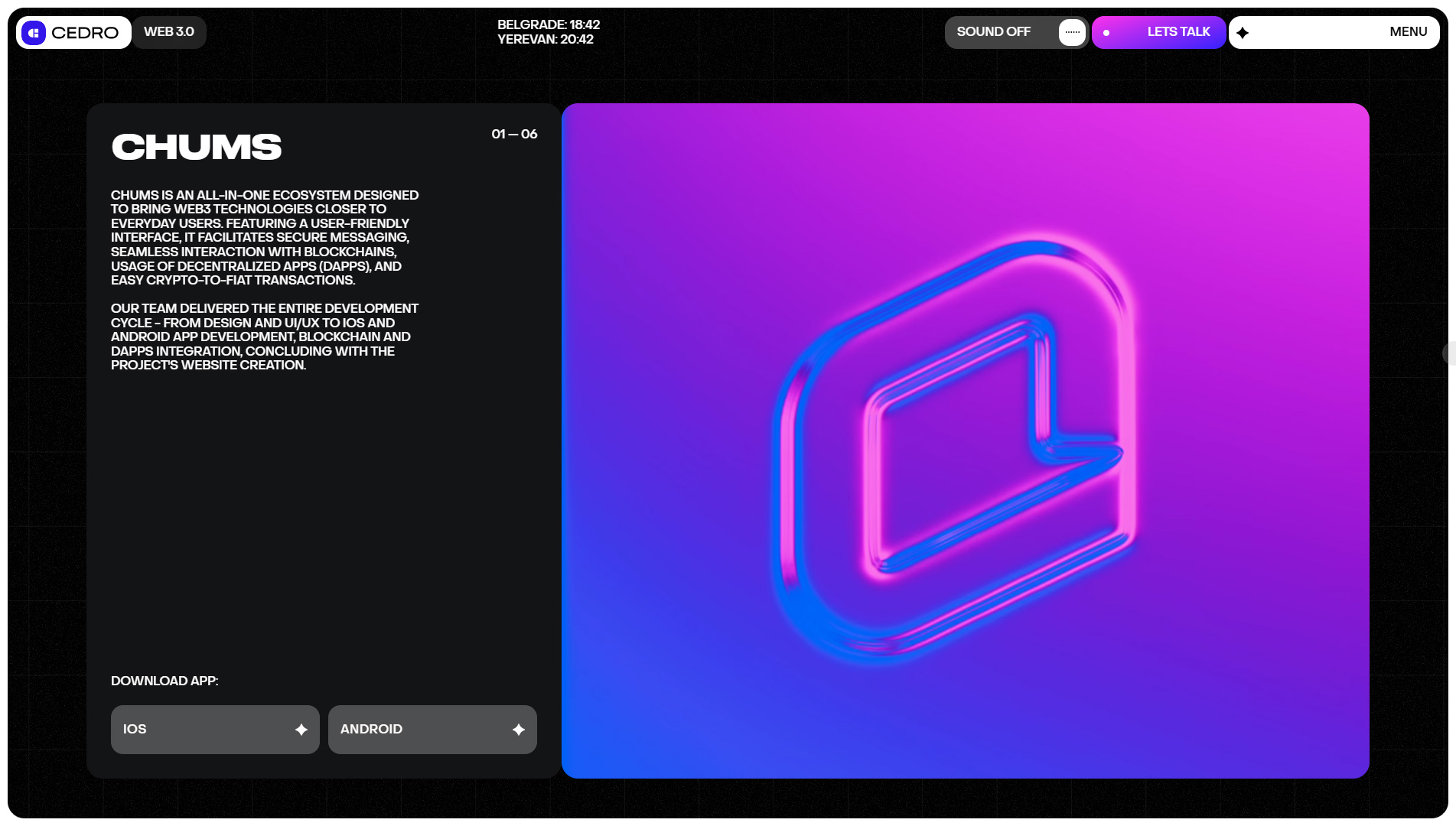Click the paragraph starting OUR TEAM DELIVERED

tap(265, 337)
